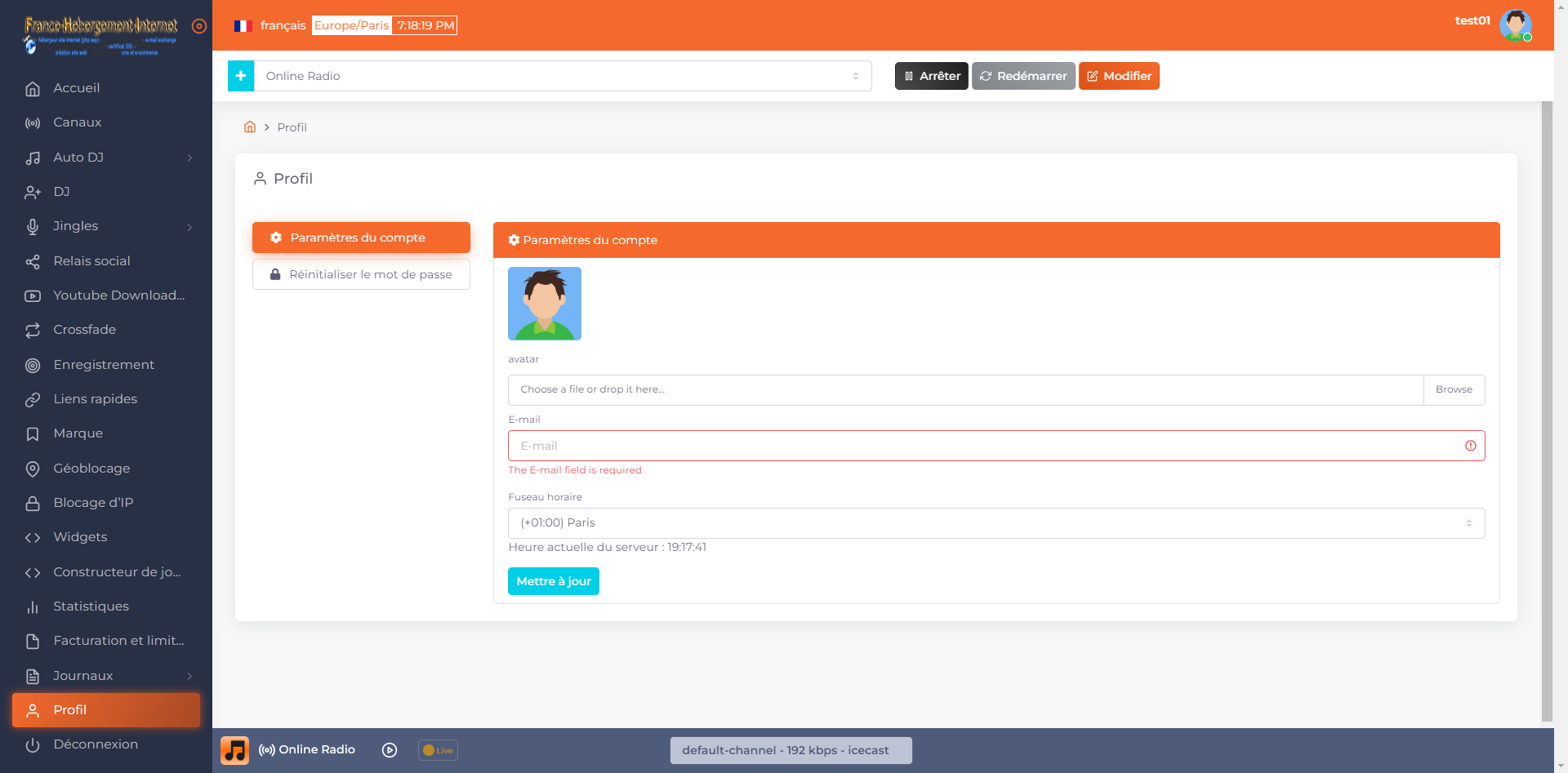This screenshot has height=773, width=1568.
Task: Click the Arrêter button
Action: tap(931, 76)
